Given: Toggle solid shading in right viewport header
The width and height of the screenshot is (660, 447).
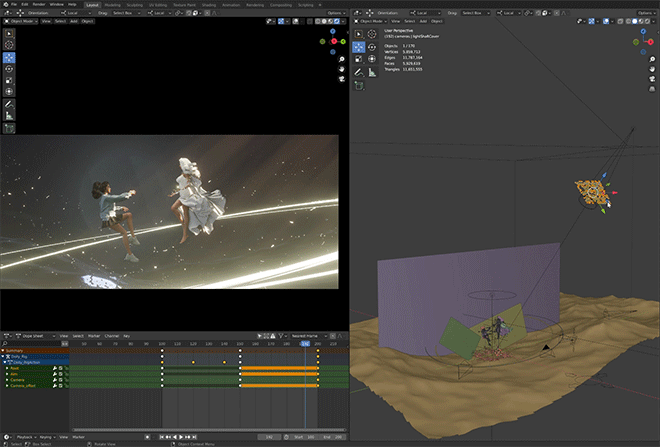Looking at the screenshot, I should (634, 21).
